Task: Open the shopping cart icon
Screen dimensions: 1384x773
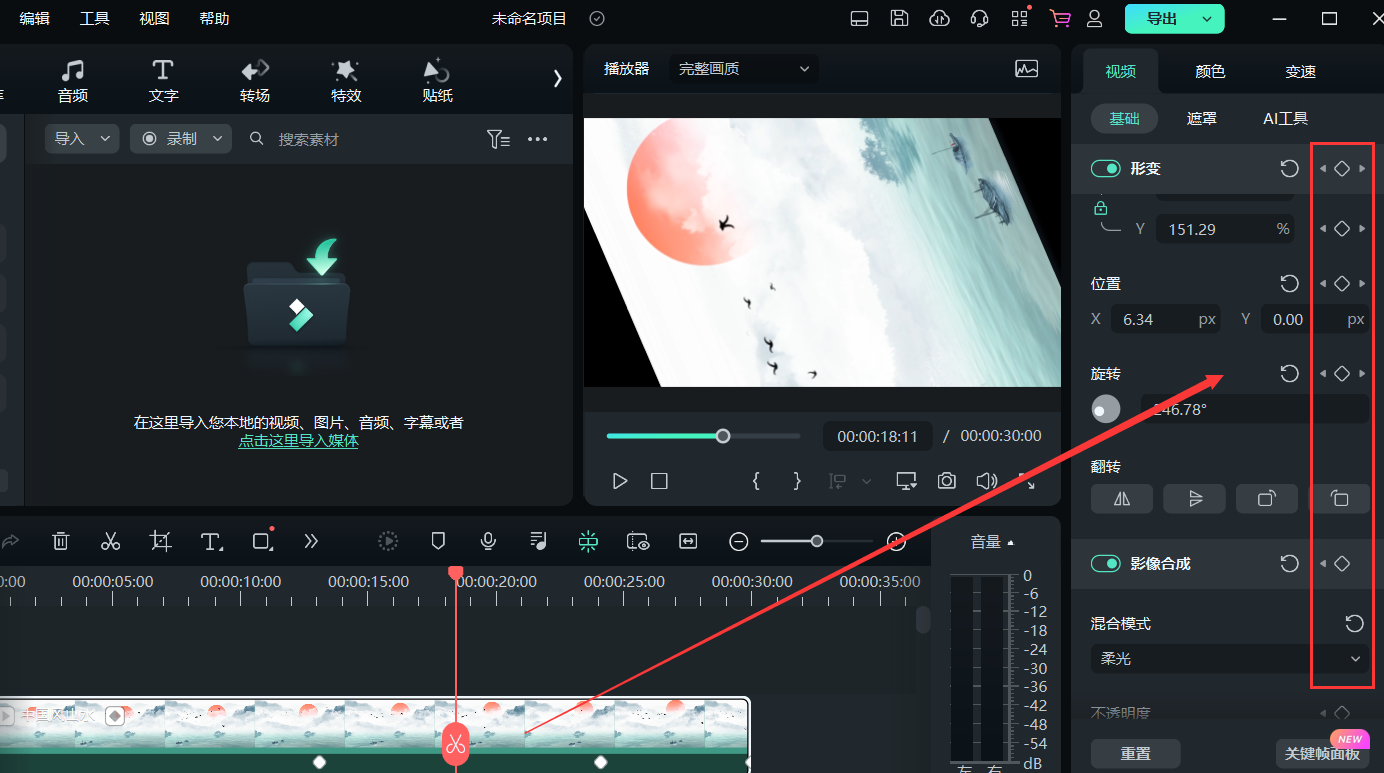Action: point(1060,18)
